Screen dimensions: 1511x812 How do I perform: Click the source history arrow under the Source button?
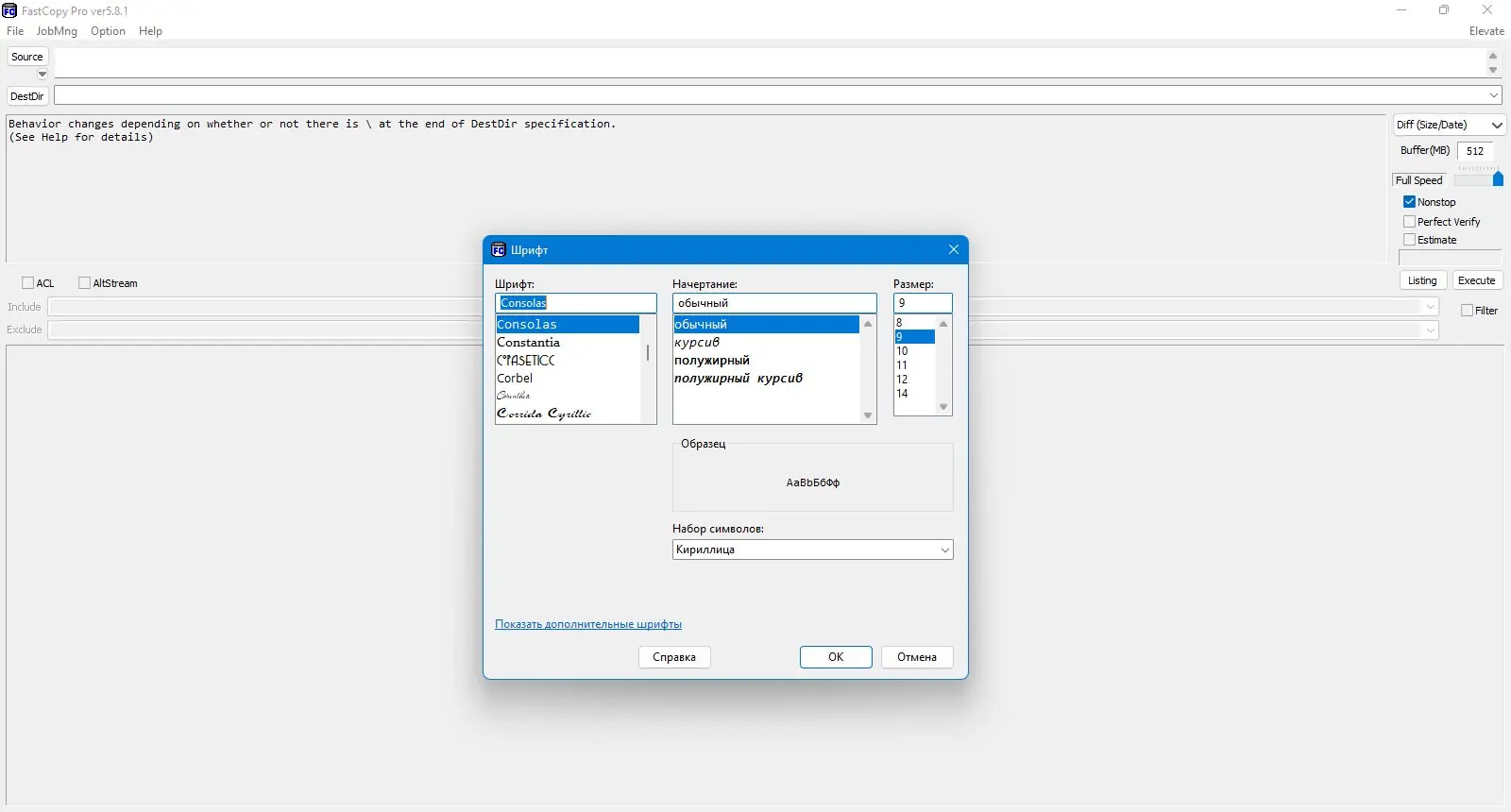(42, 74)
